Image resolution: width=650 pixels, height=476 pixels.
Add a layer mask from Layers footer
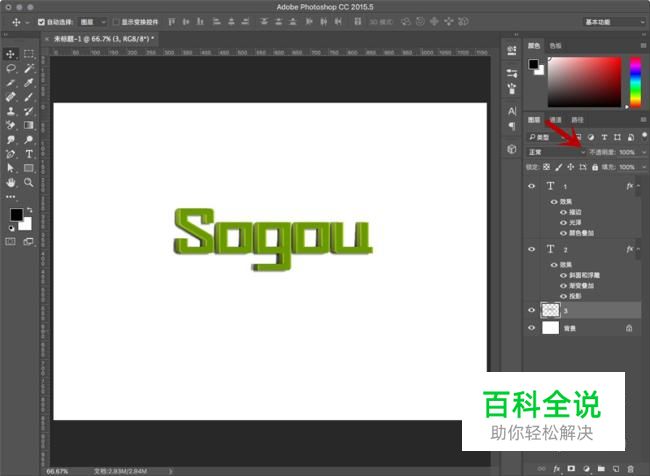tap(571, 469)
